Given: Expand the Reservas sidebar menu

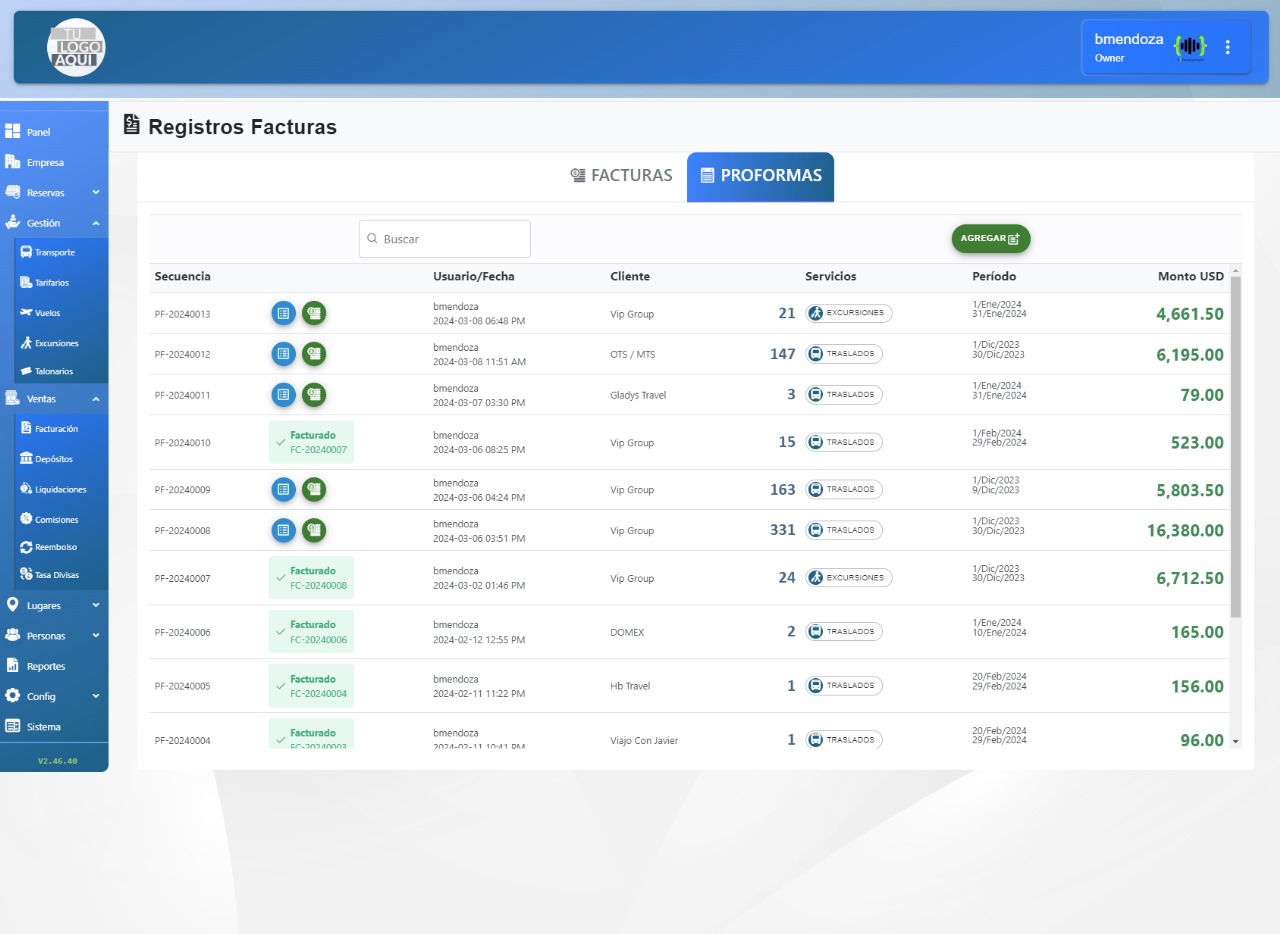Looking at the screenshot, I should click(x=54, y=192).
